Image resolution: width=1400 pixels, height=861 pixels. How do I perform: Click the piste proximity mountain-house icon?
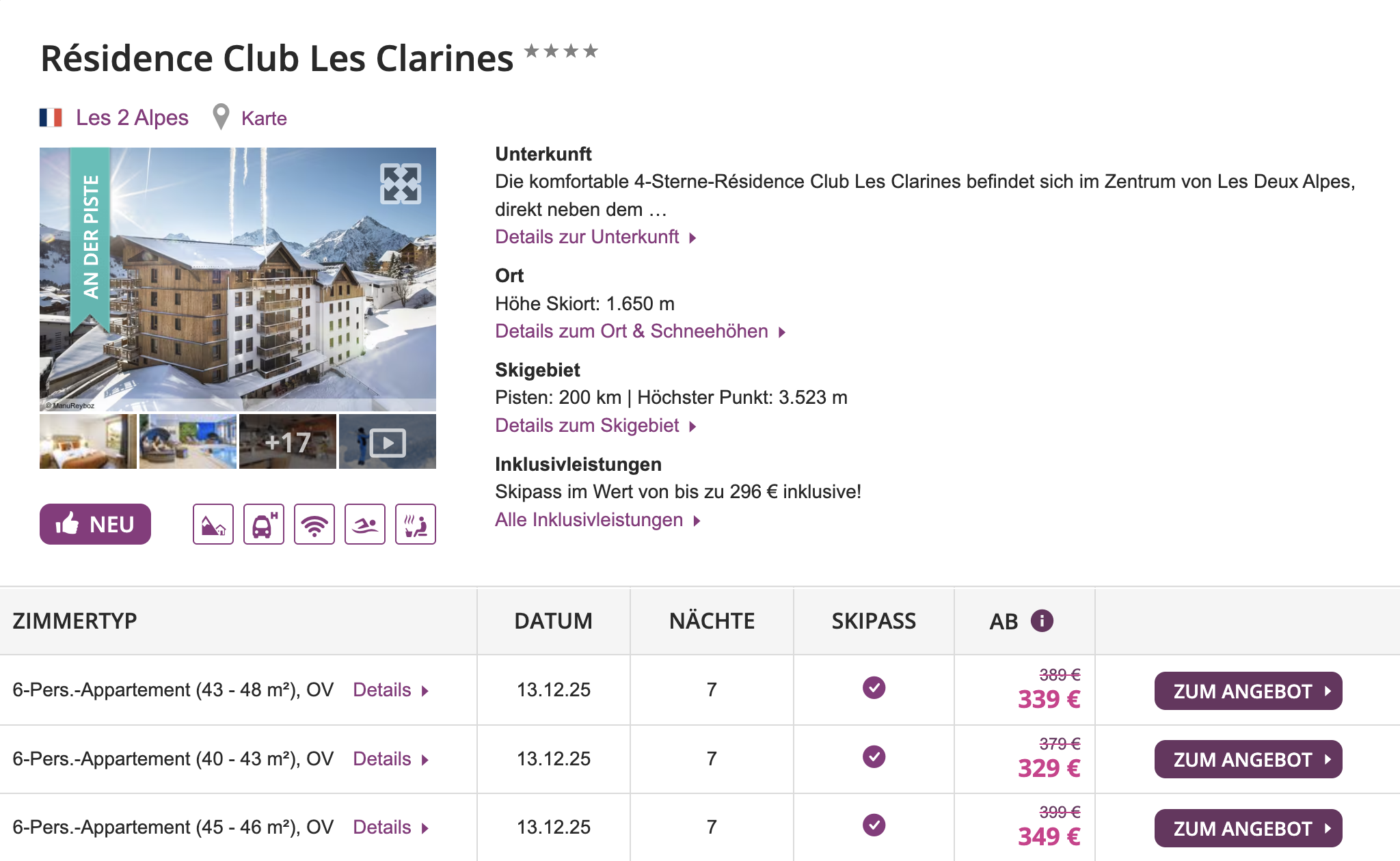coord(213,524)
